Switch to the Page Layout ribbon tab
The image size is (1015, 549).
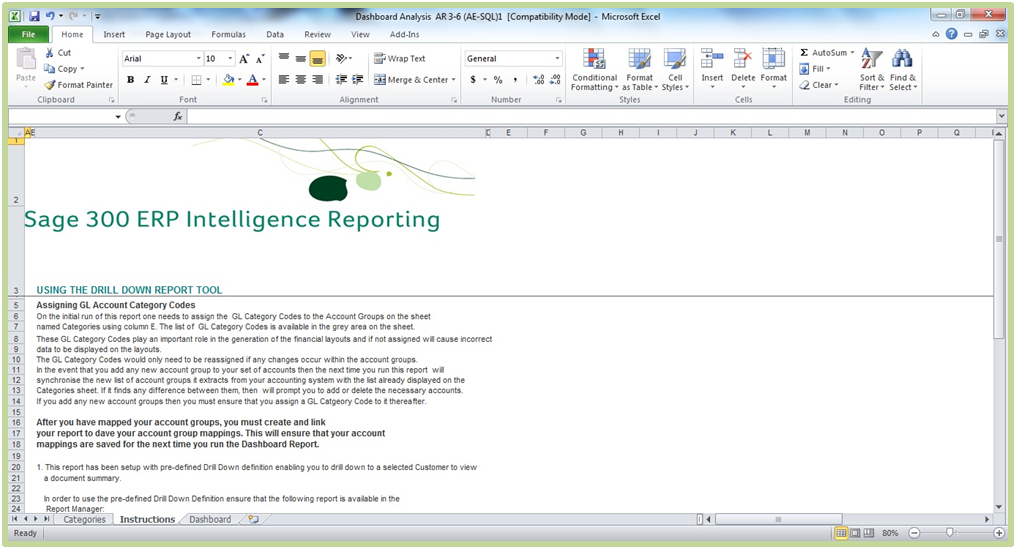[168, 34]
